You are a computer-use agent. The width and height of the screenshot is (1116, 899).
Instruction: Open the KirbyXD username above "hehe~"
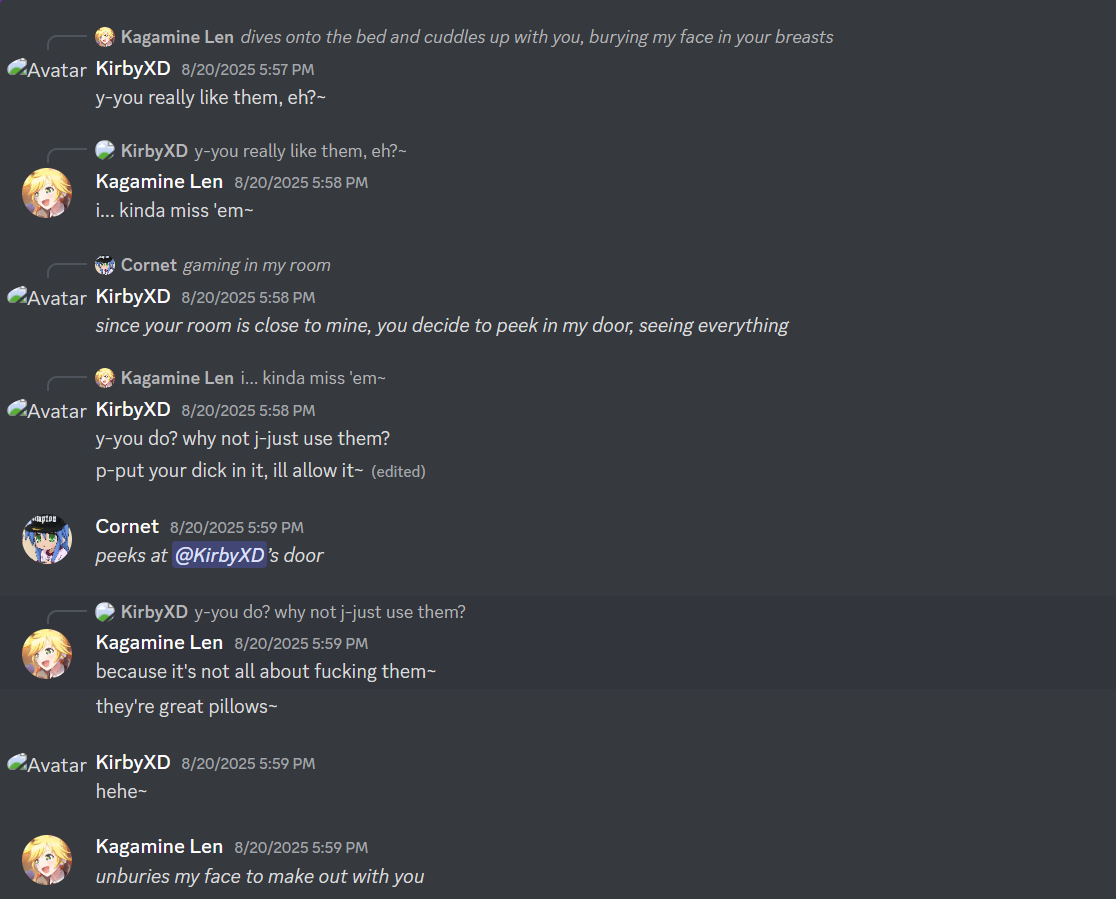[x=133, y=762]
